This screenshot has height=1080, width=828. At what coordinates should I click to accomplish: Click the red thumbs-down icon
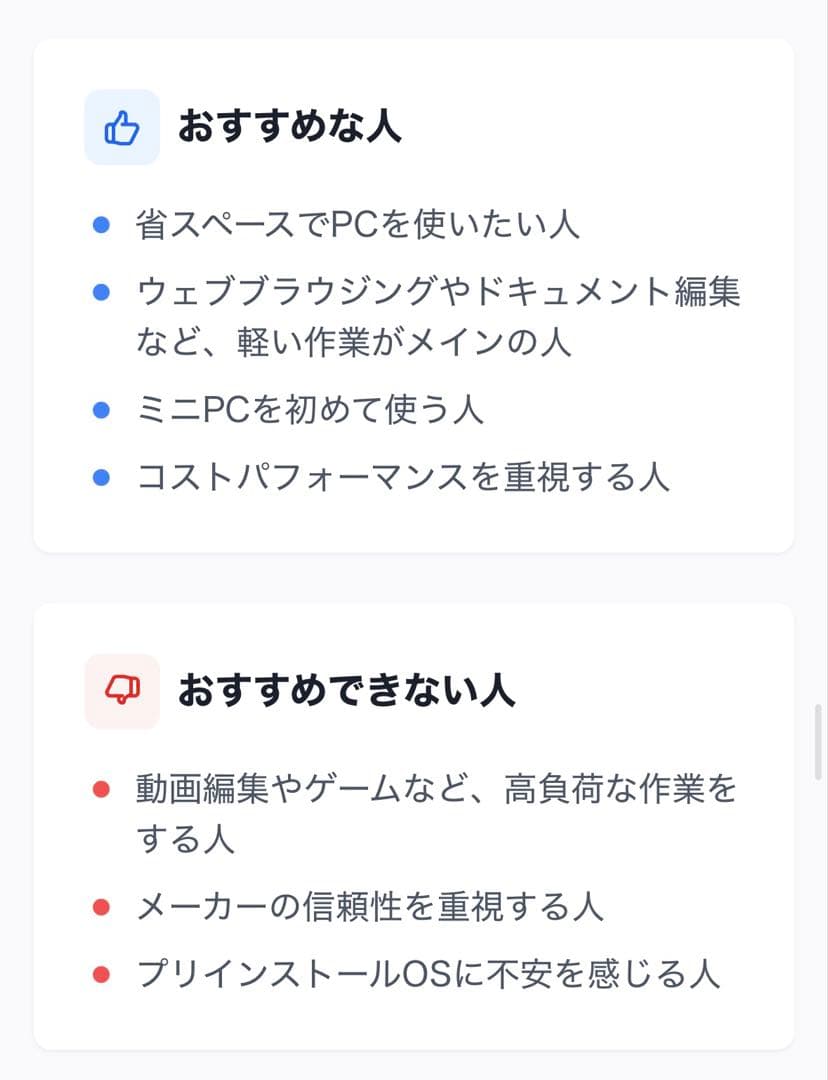coord(122,691)
